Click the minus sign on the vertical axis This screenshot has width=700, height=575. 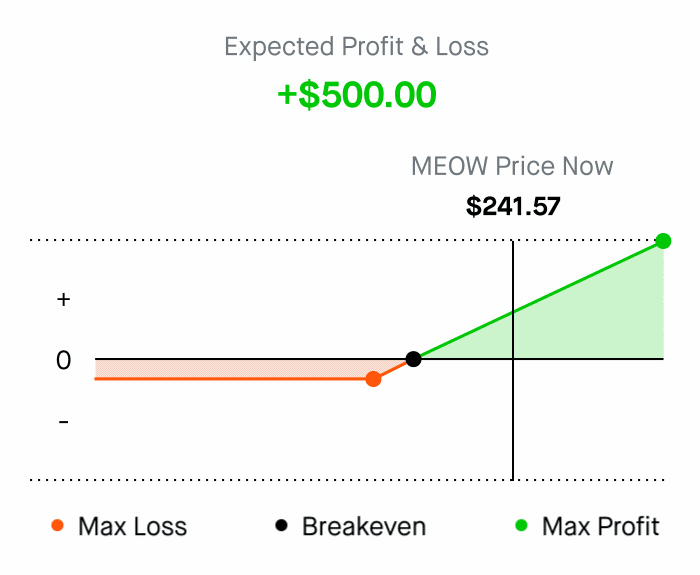pyautogui.click(x=64, y=422)
